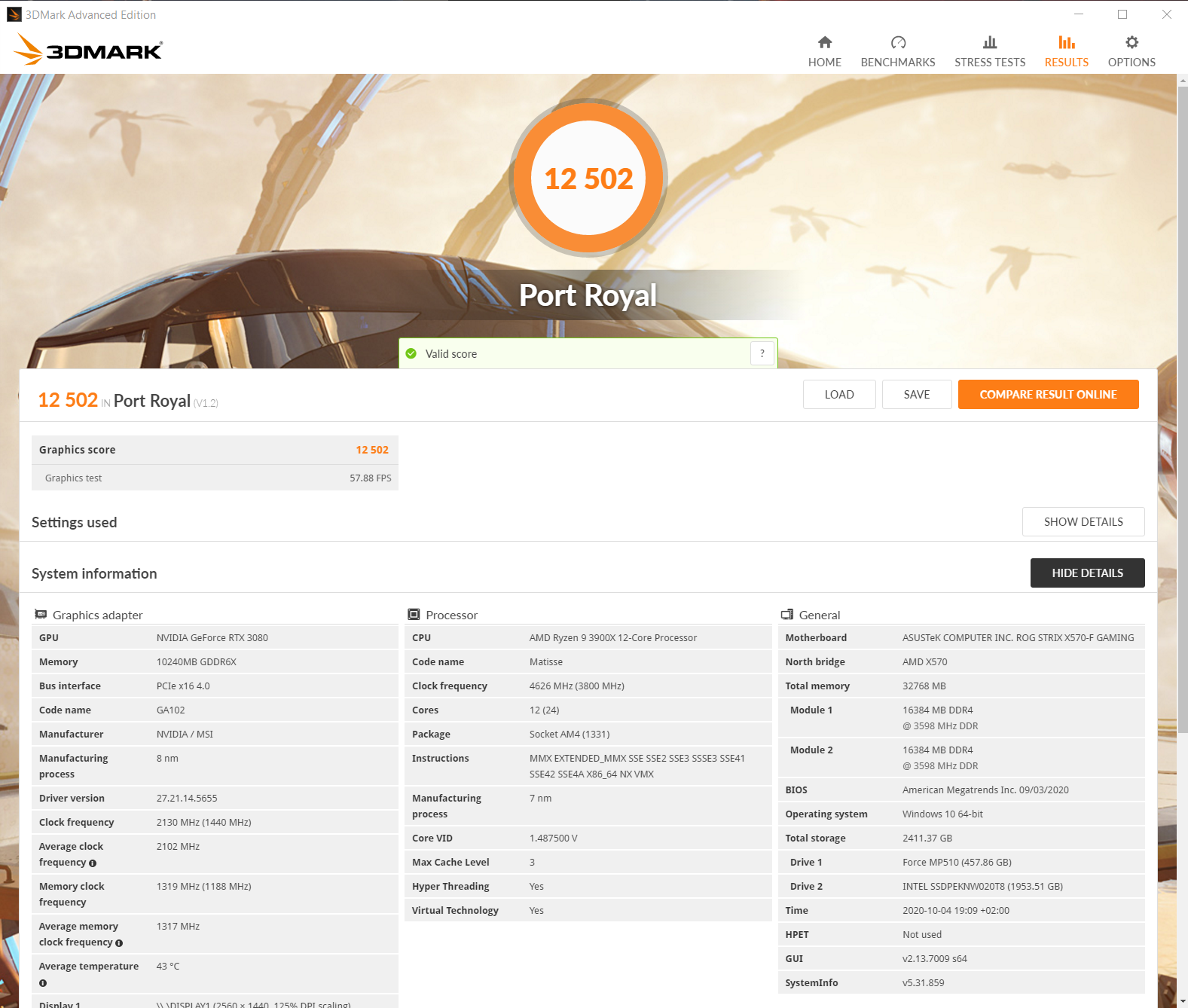Click NVIDIA GeForce RTX 3080 GPU value

[212, 637]
